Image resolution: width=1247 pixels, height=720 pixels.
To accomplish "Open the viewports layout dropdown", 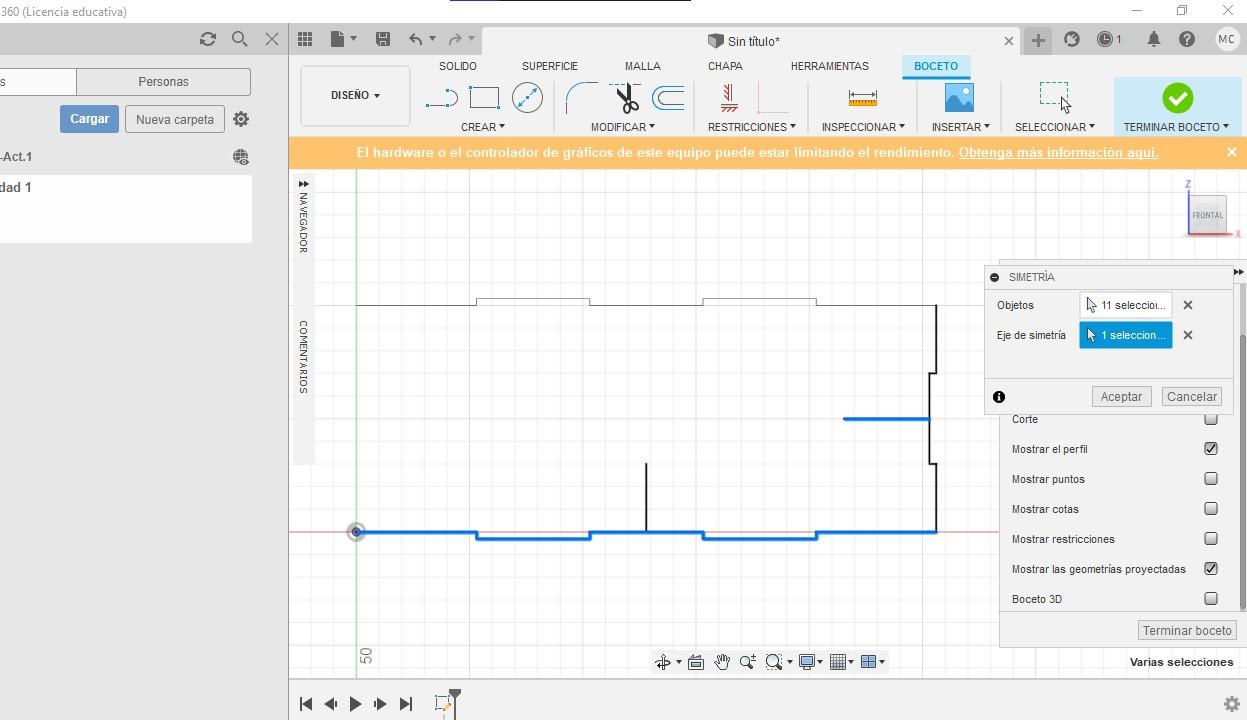I will point(873,662).
